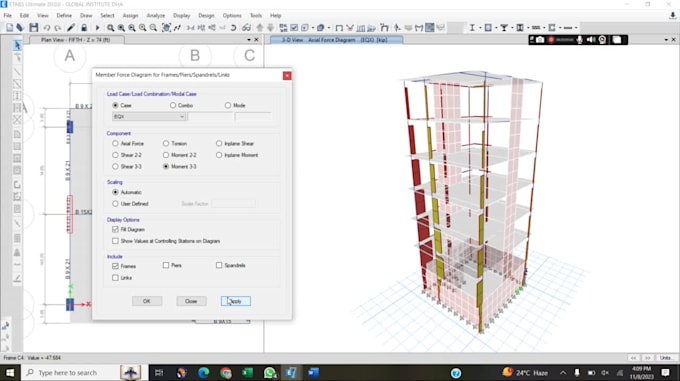
Task: Click the red record button on the recorder bar
Action: (551, 40)
